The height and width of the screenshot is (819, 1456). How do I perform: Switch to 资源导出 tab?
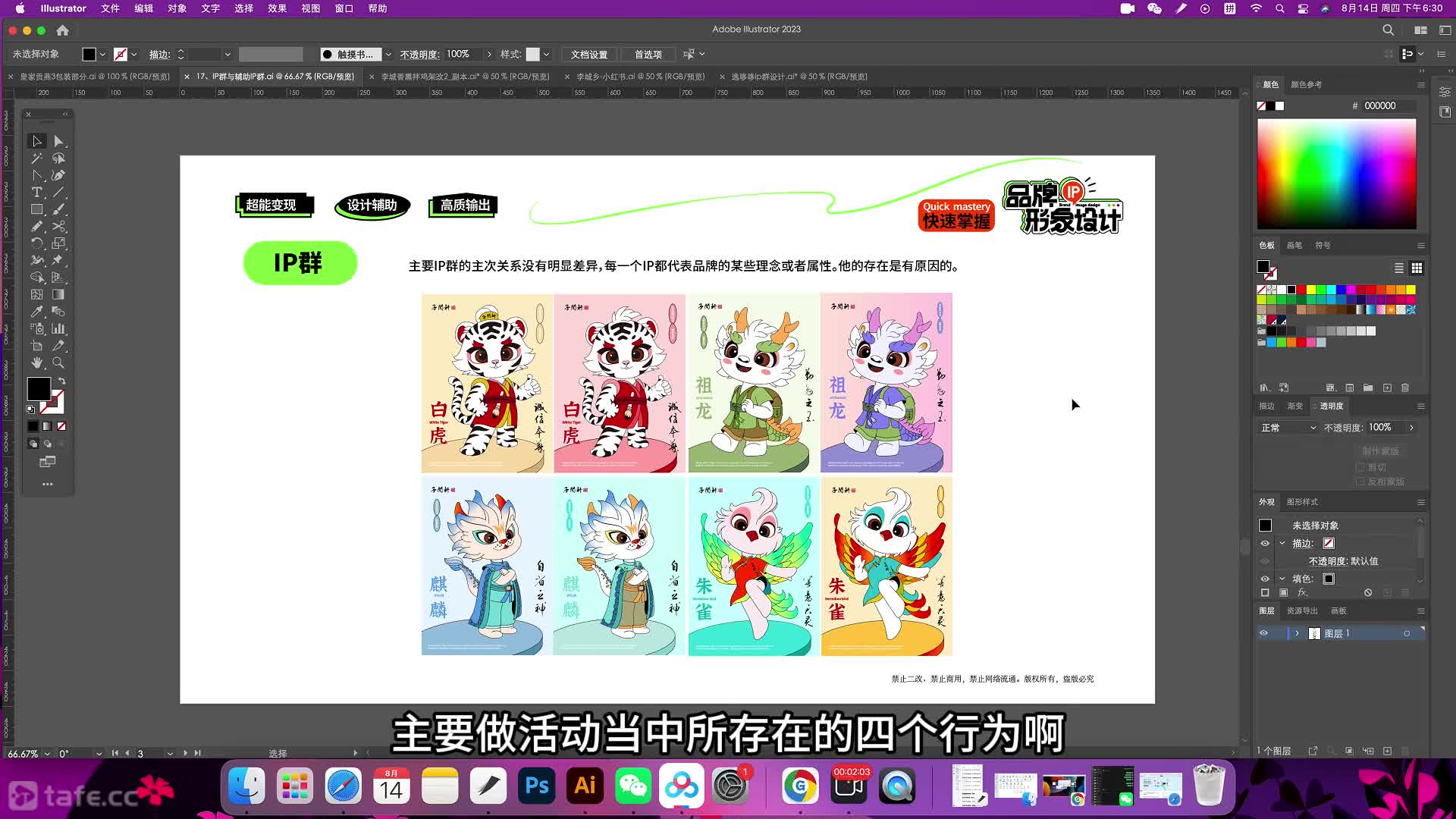1302,610
